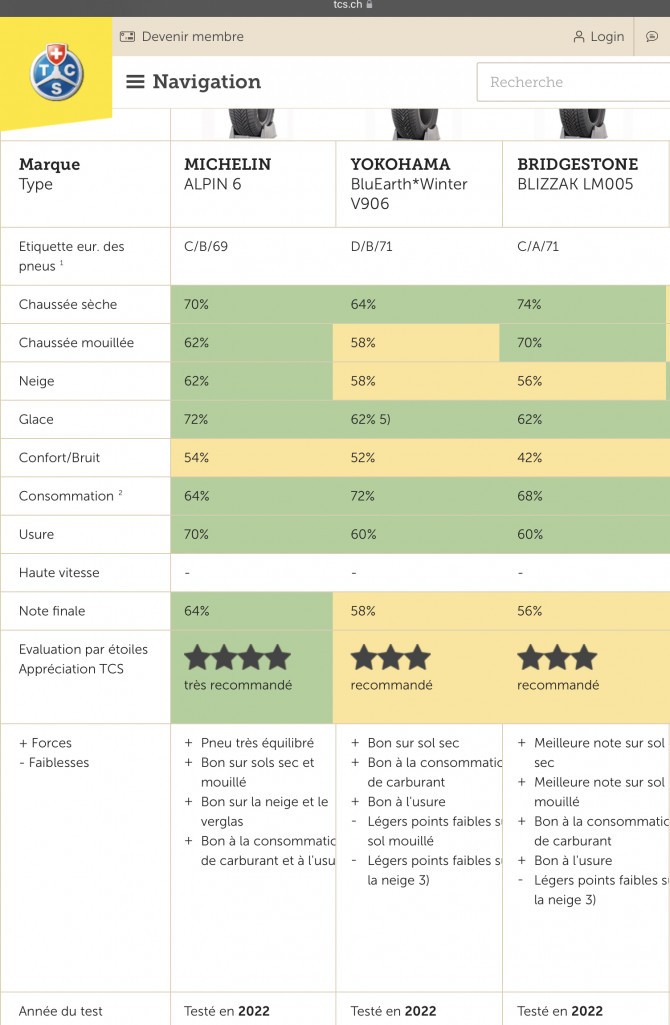Open the chat bubble icon
Image resolution: width=670 pixels, height=1025 pixels.
(x=652, y=37)
